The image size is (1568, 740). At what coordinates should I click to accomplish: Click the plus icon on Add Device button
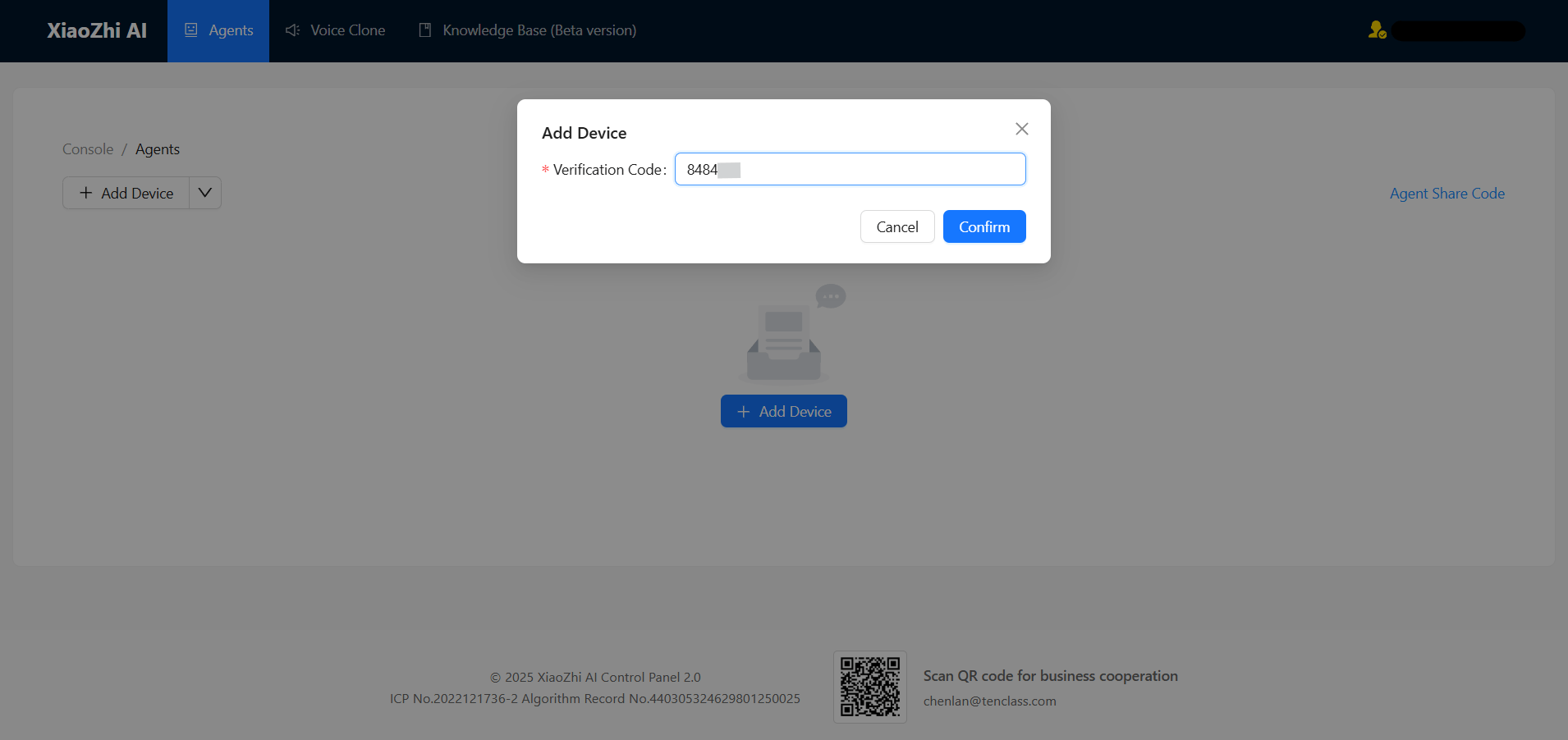[85, 193]
